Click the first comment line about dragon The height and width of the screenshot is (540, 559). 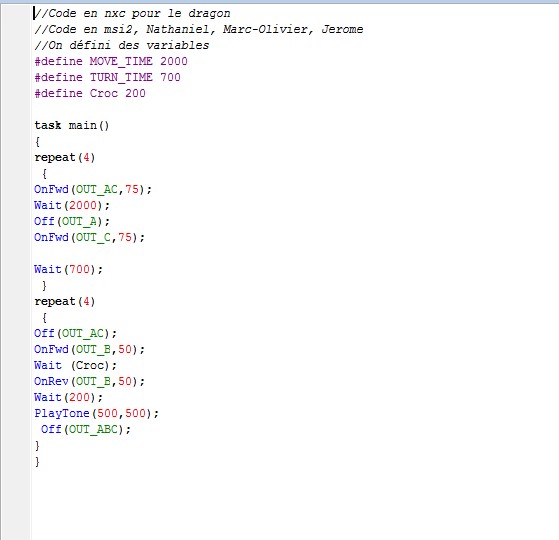pos(132,14)
